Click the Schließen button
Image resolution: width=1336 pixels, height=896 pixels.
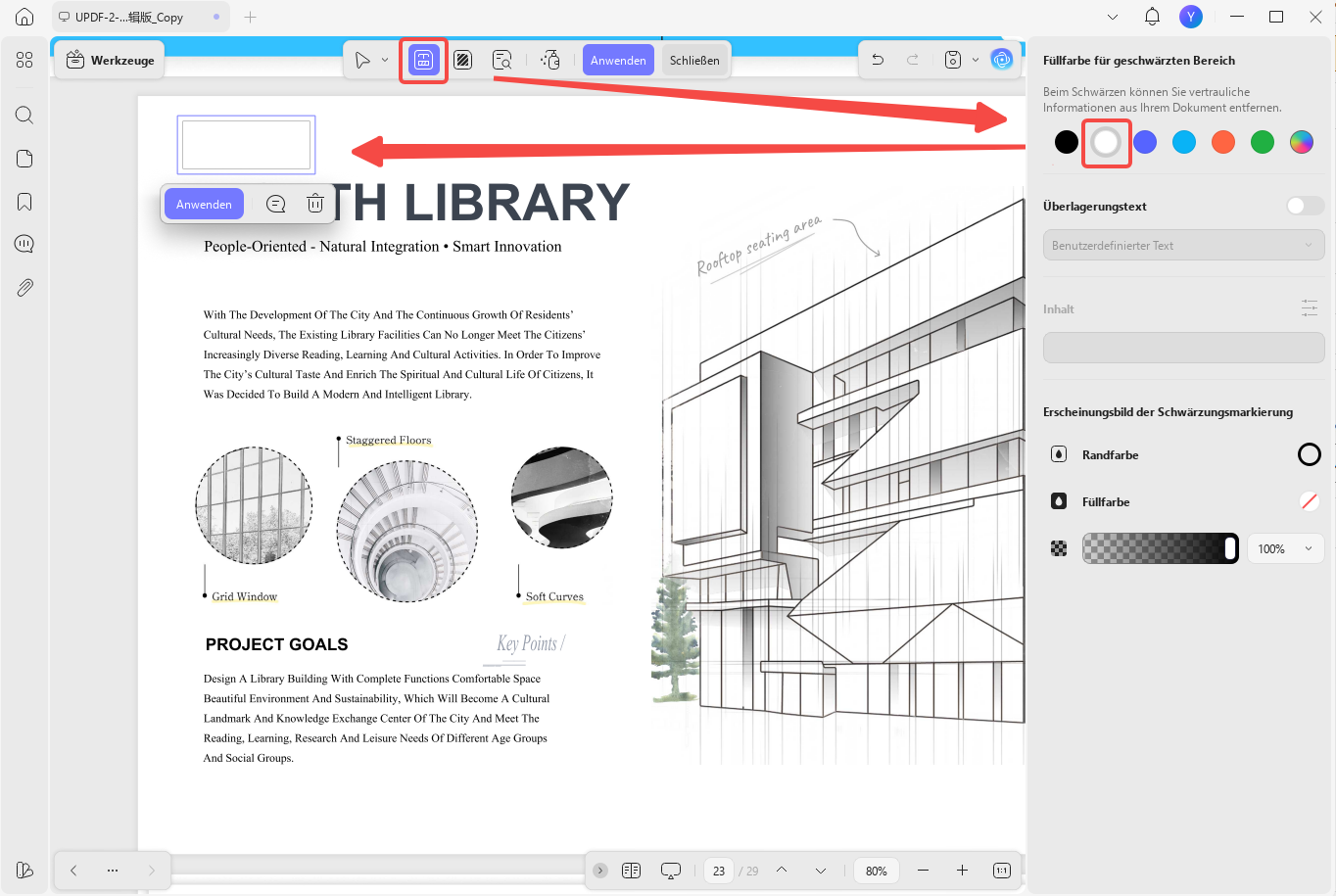(694, 60)
